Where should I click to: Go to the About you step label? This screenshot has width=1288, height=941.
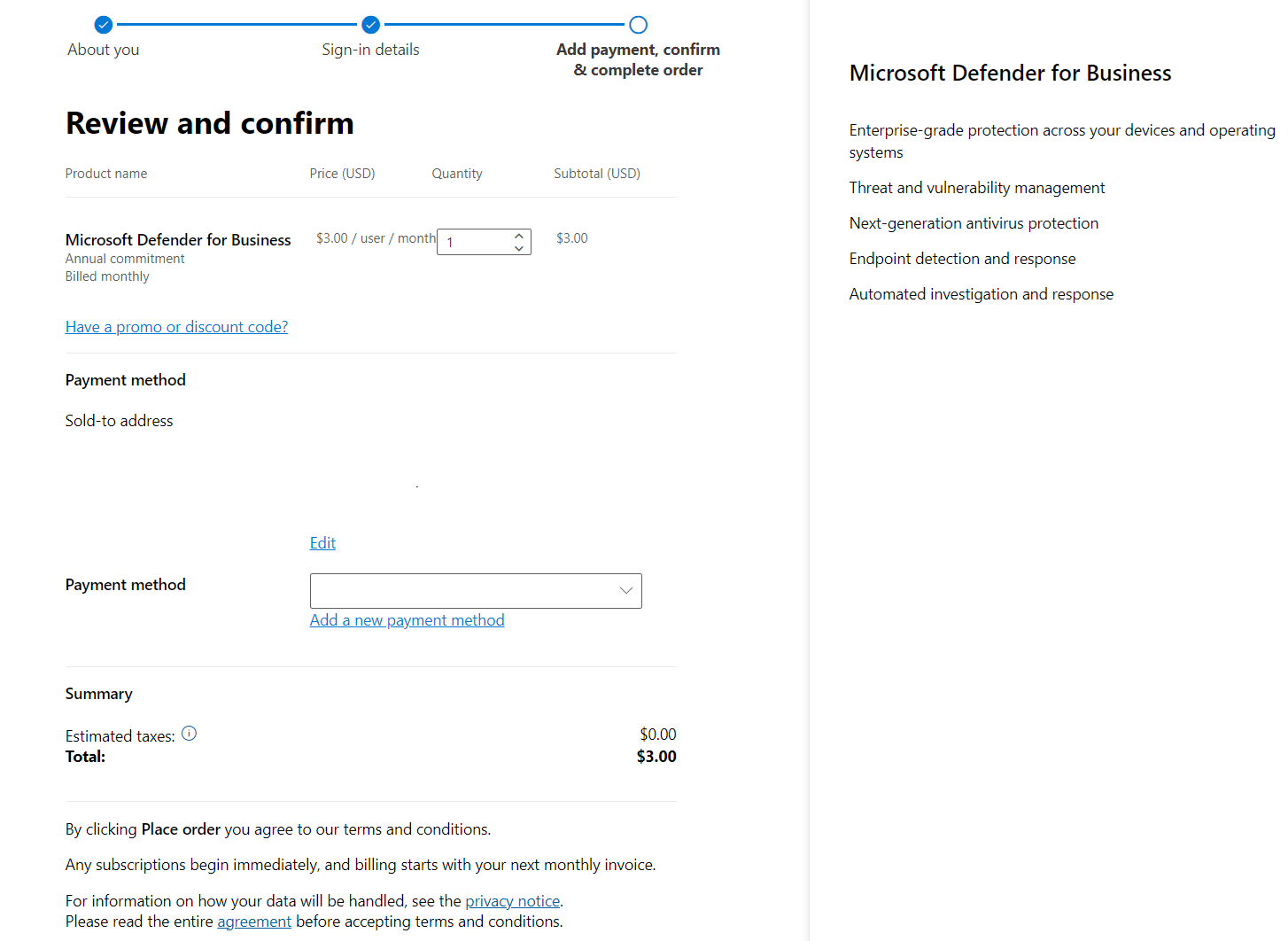(104, 50)
